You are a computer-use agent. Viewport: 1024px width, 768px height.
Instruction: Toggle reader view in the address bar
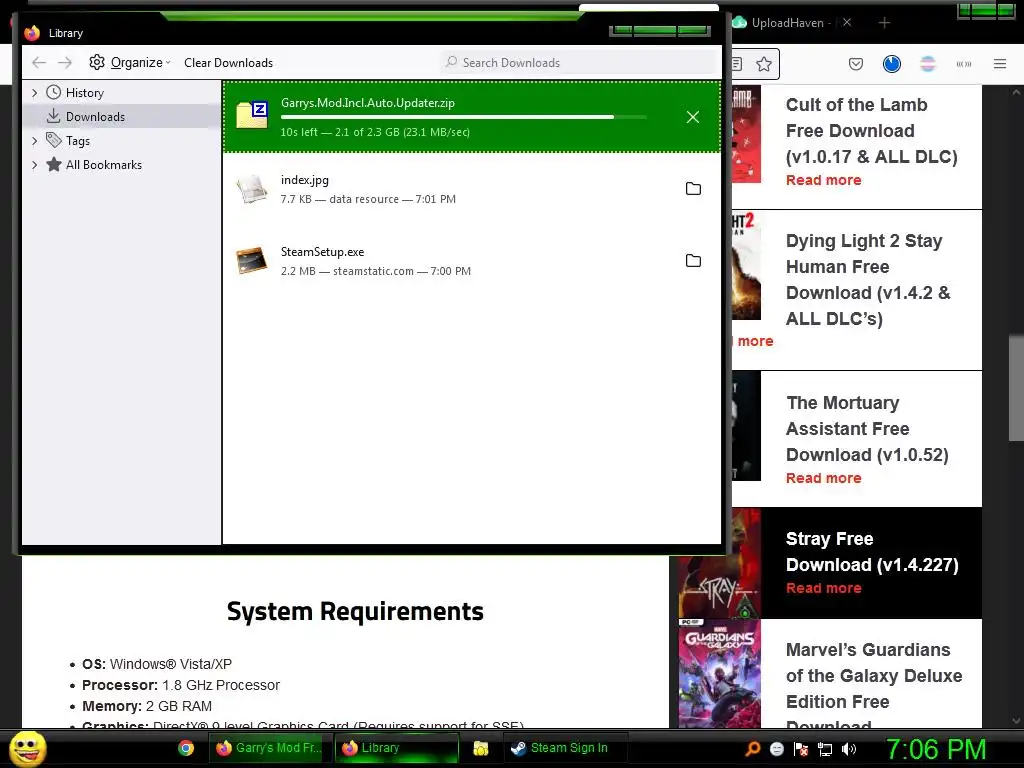(737, 64)
